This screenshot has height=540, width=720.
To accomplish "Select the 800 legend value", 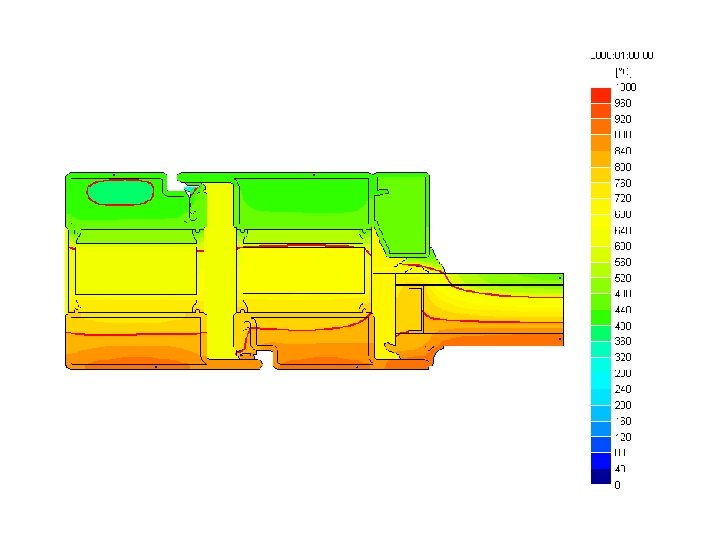I will point(623,167).
